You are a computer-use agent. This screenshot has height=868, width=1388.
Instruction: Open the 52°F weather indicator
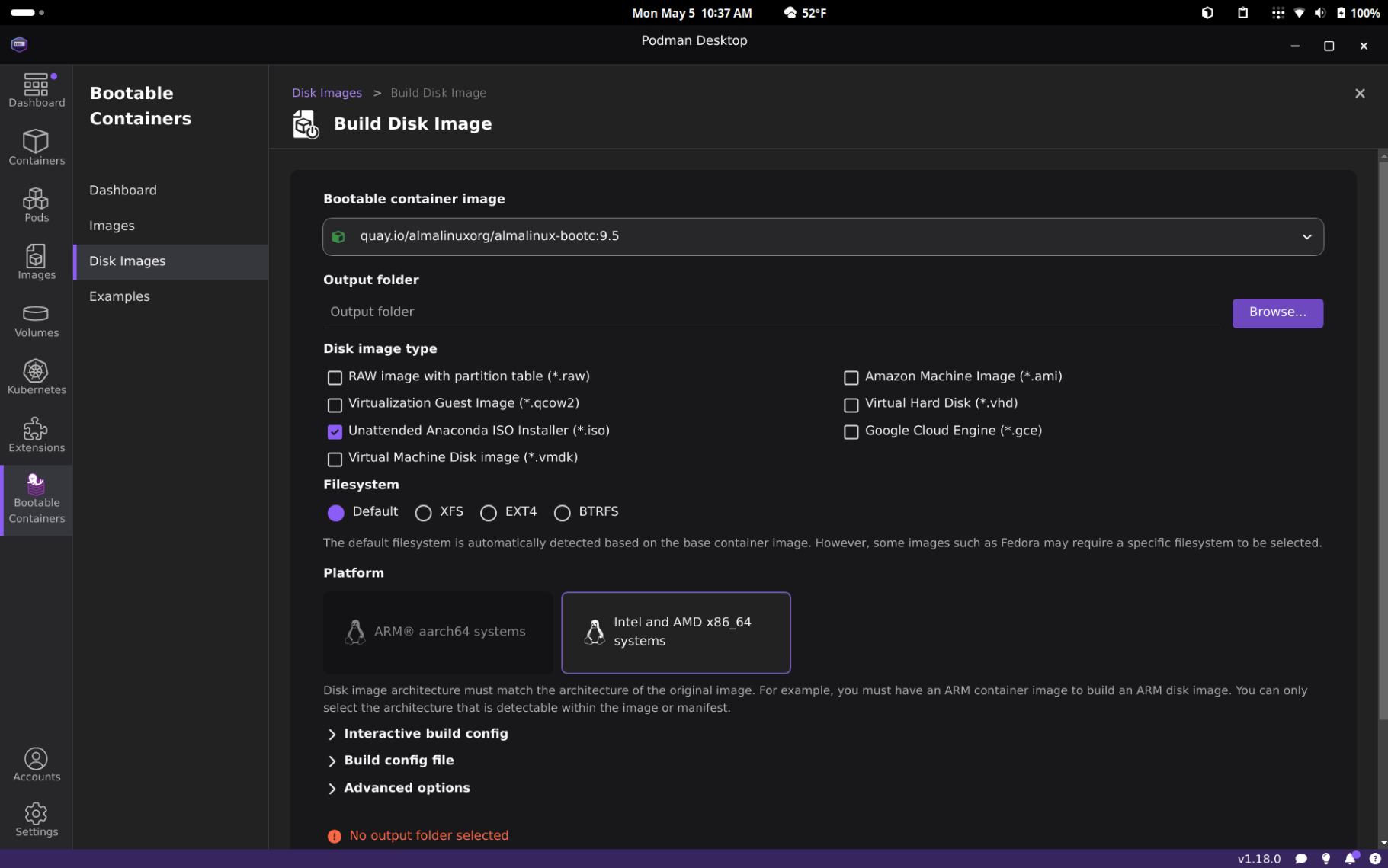click(x=805, y=13)
